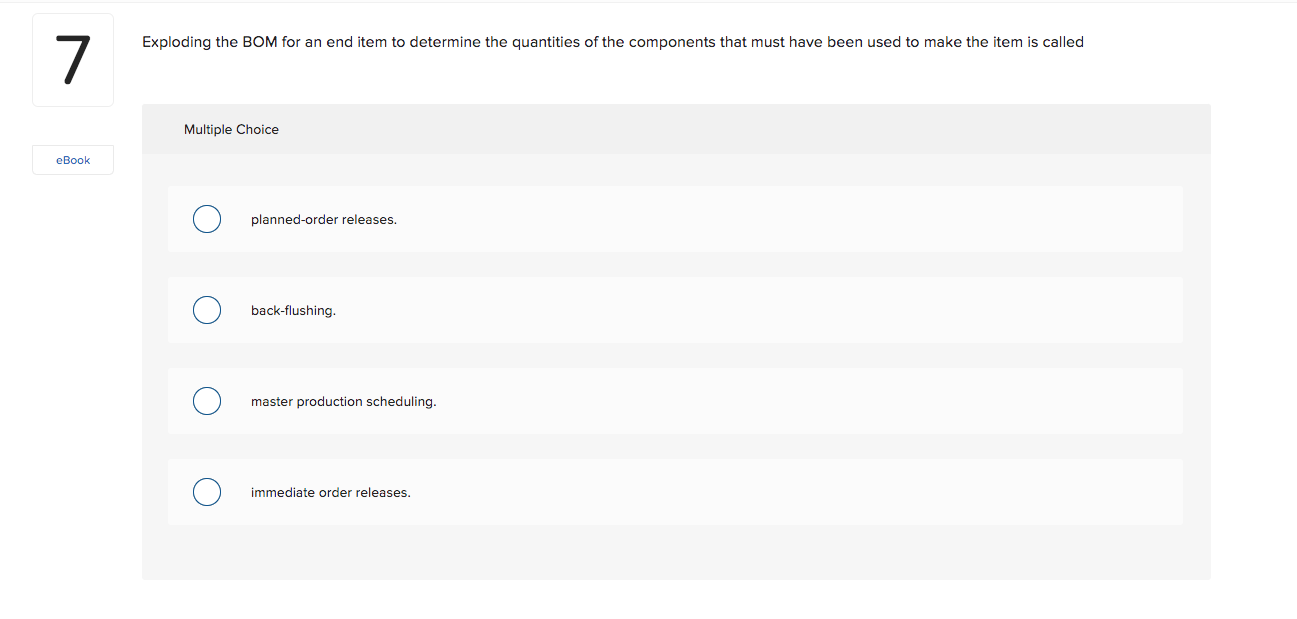Click the question number 7 box
This screenshot has width=1297, height=619.
72,59
